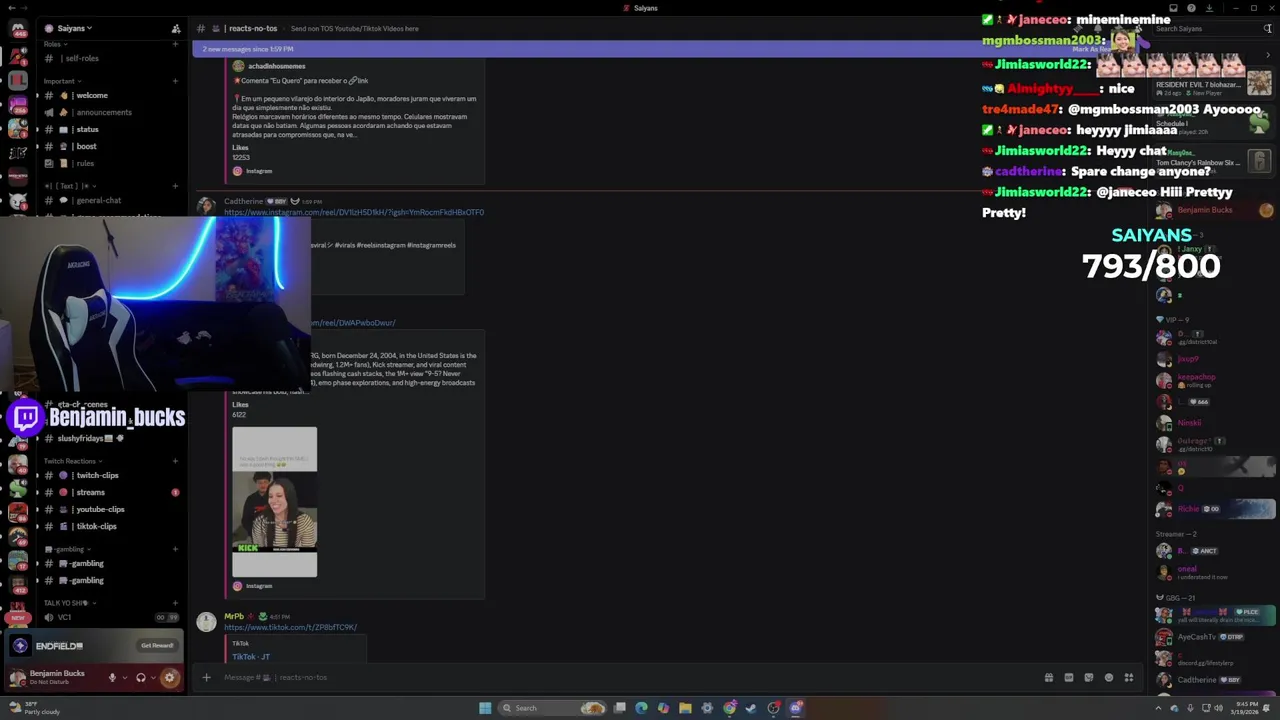Open the streams channel
1280x720 pixels.
[x=89, y=492]
